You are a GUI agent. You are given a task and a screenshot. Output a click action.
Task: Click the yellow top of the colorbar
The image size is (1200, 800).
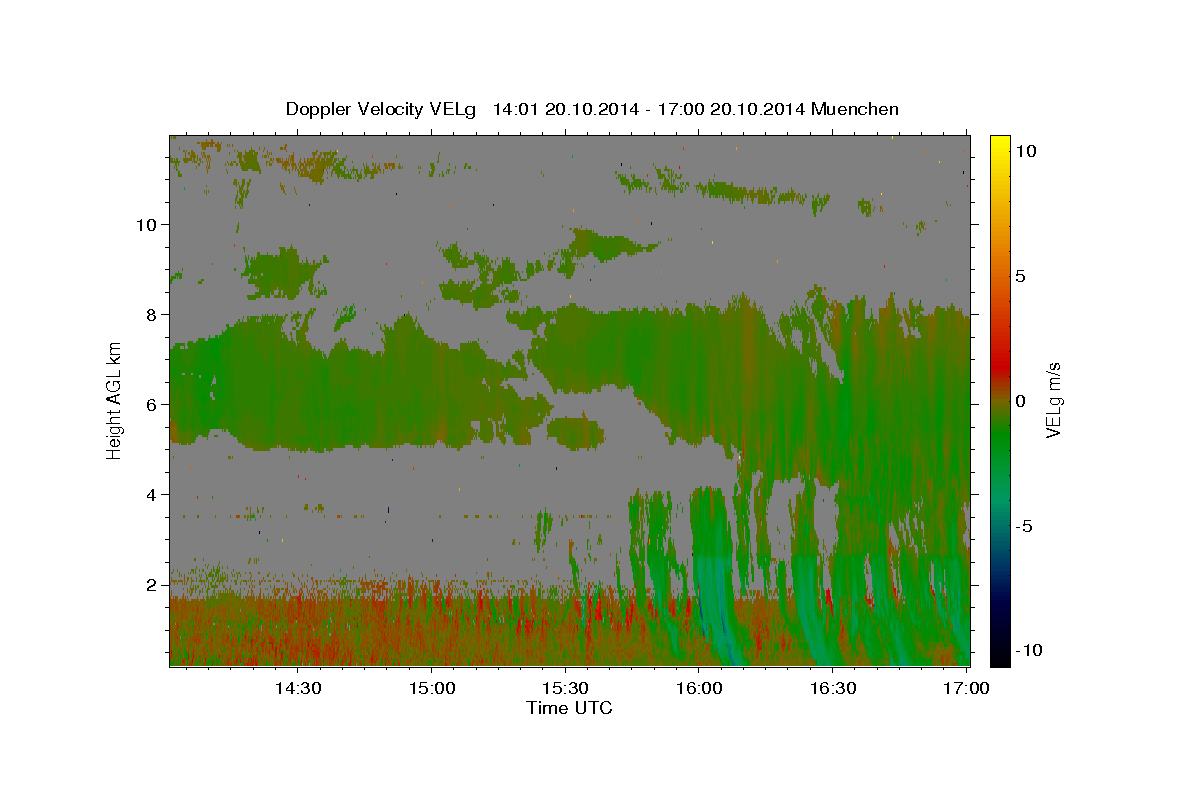pyautogui.click(x=999, y=142)
